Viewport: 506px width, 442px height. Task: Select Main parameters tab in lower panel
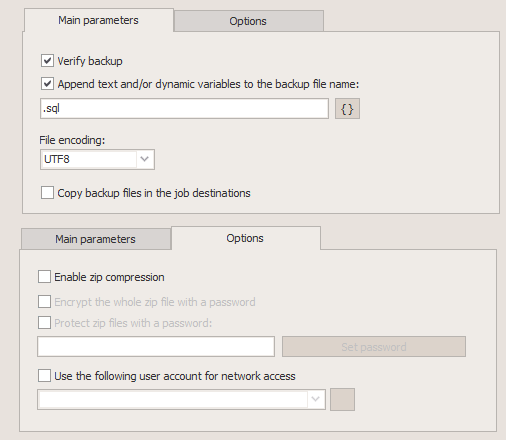[96, 239]
